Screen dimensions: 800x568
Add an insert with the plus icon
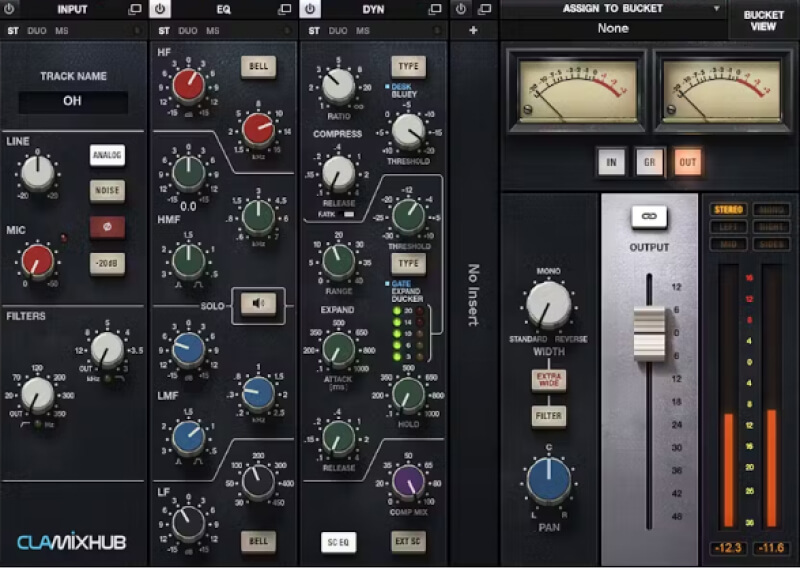(x=473, y=30)
